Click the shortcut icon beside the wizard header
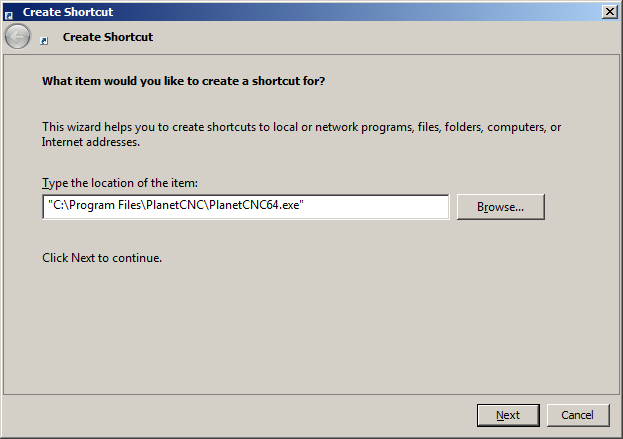The image size is (623, 439). (44, 40)
